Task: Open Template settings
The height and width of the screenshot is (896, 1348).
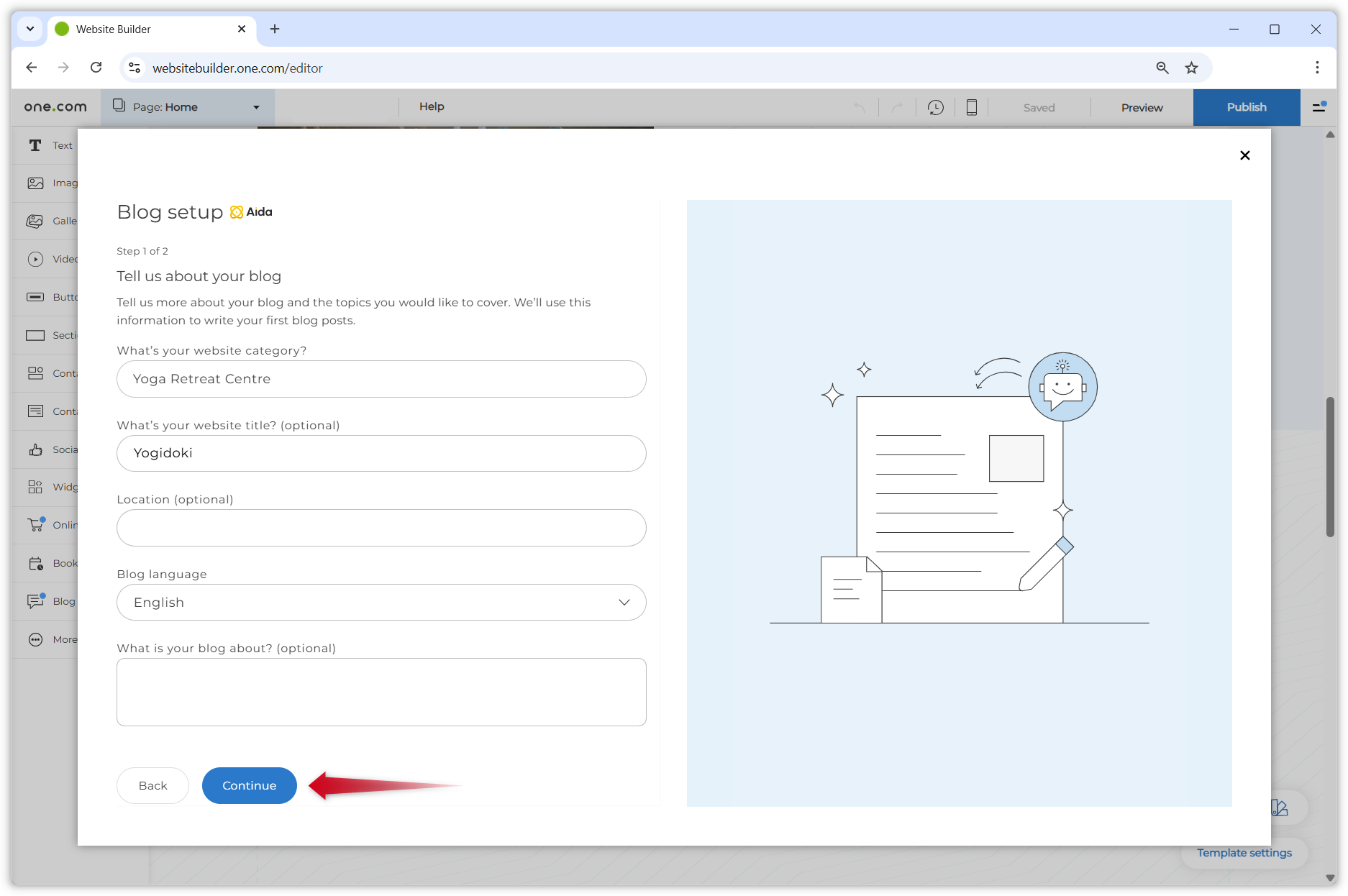Action: click(x=1244, y=853)
